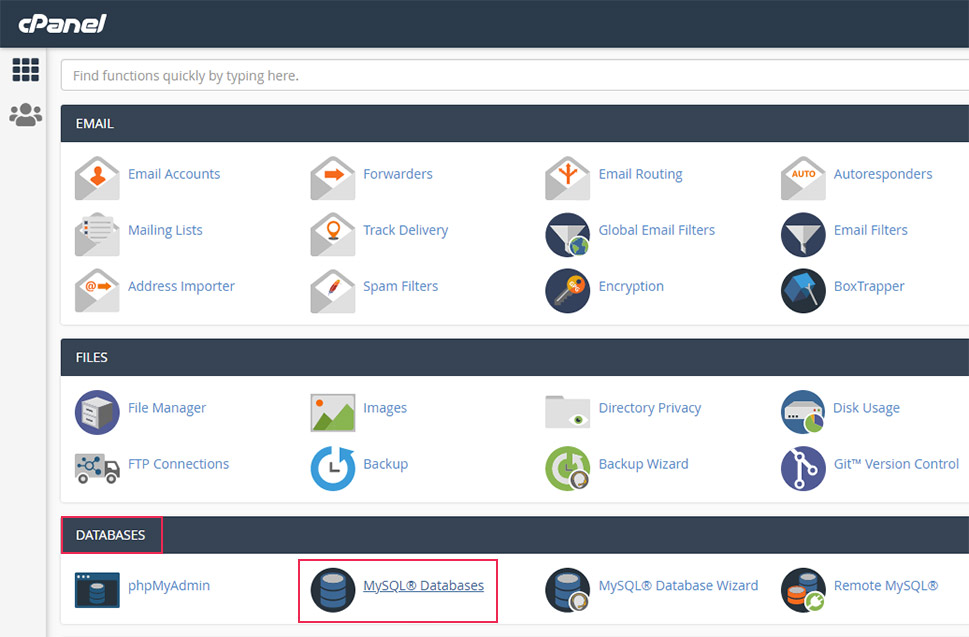
Task: Open the Autoresponders link
Action: pyautogui.click(x=882, y=175)
